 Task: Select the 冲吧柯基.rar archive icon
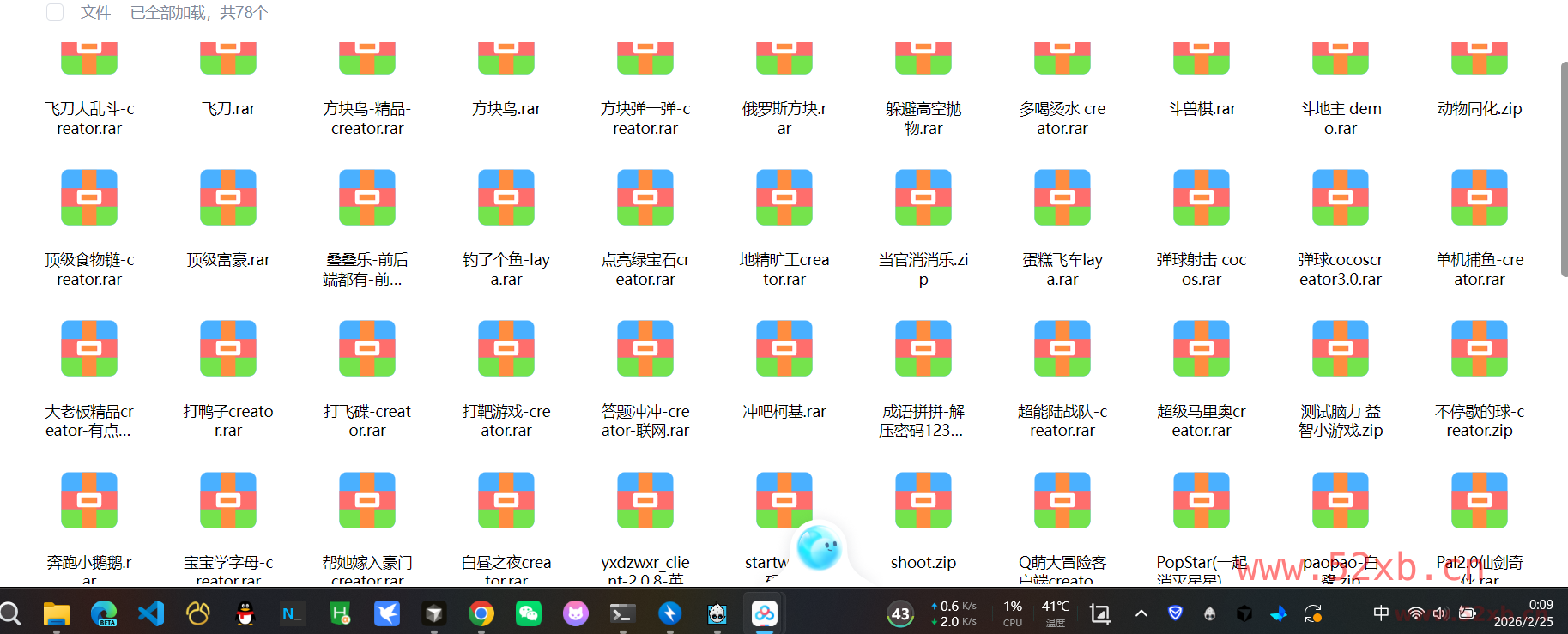784,348
